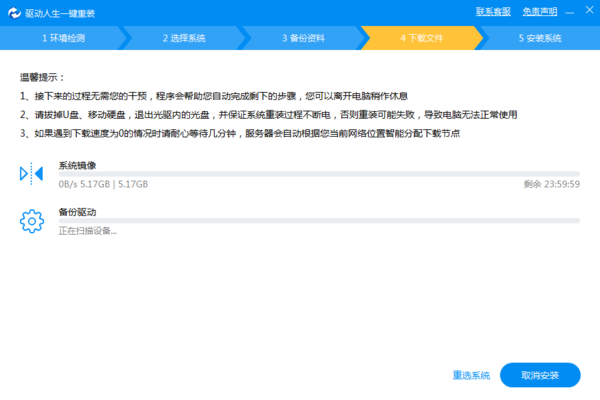Minimize the reinstall window
Screen dimensions: 600x400
(x=567, y=11)
